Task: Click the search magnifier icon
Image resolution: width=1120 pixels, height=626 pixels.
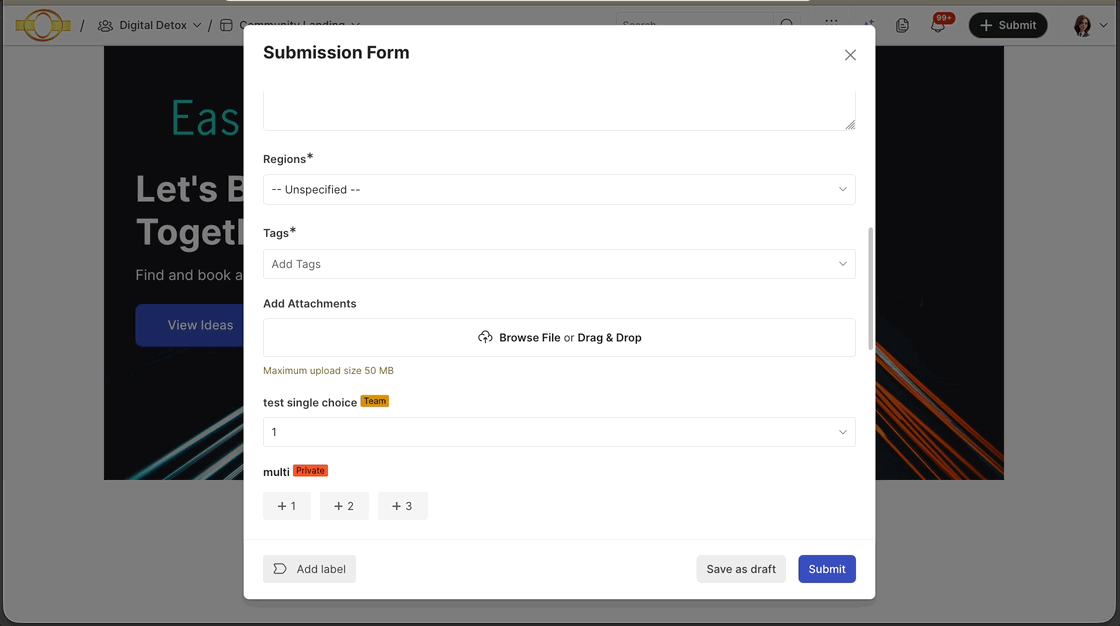Action: 788,25
